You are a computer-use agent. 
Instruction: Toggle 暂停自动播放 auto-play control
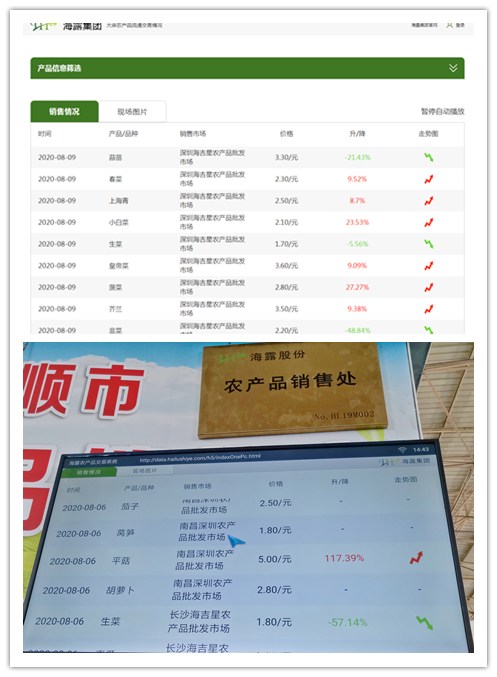pyautogui.click(x=443, y=111)
